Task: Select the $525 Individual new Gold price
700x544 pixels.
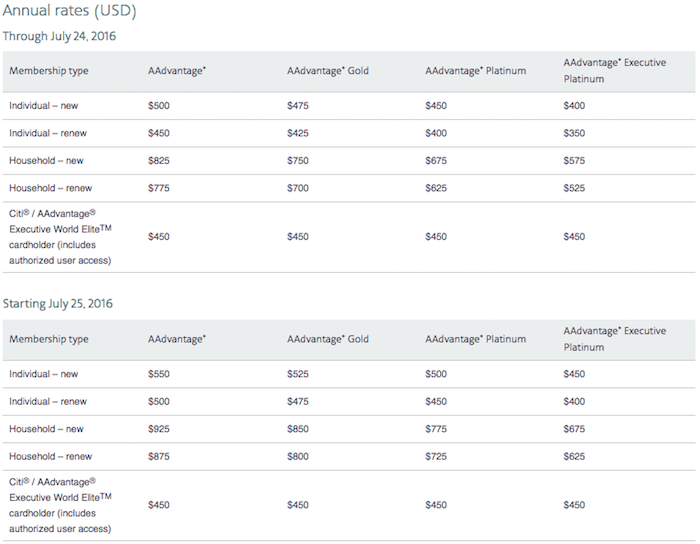Action: tap(298, 374)
